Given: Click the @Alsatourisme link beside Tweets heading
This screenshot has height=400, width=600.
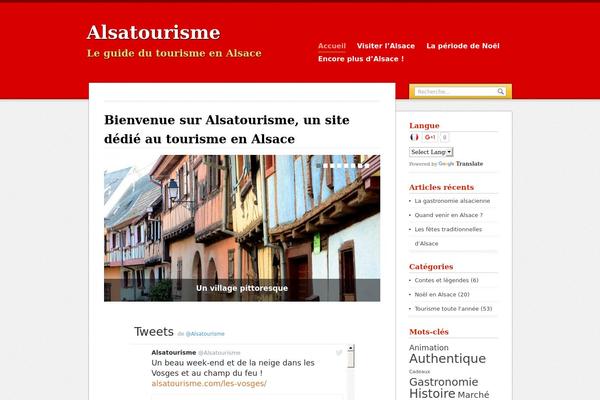Looking at the screenshot, I should tap(205, 334).
